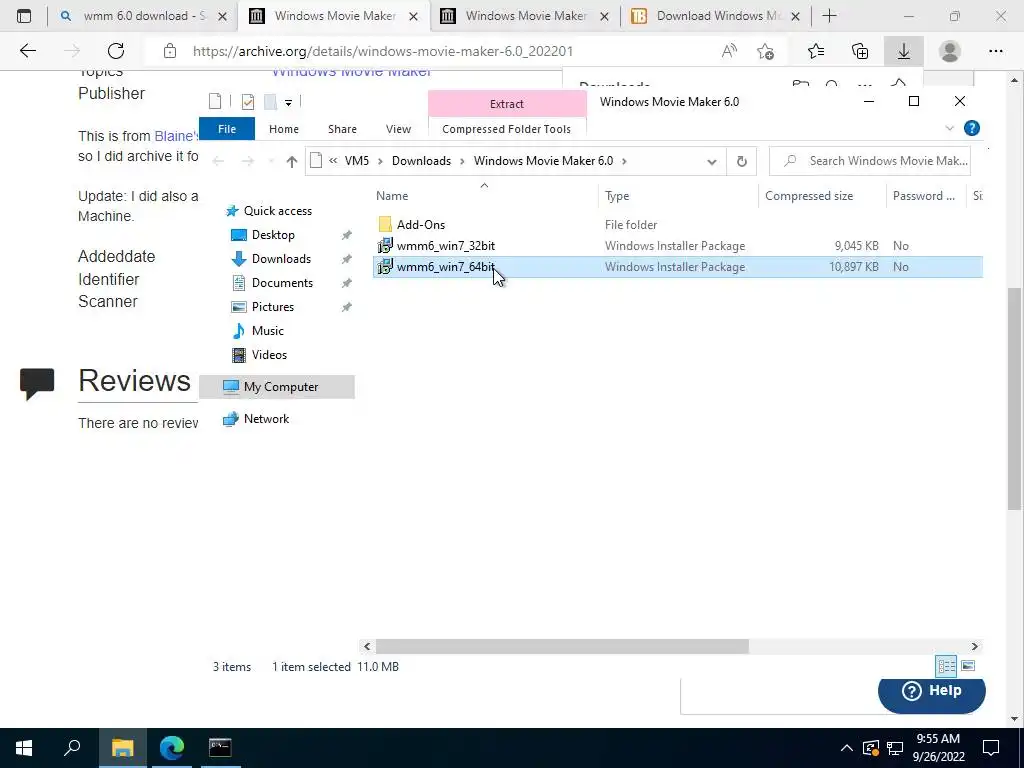Open taskbar Search icon
1024x768 pixels.
click(x=72, y=748)
